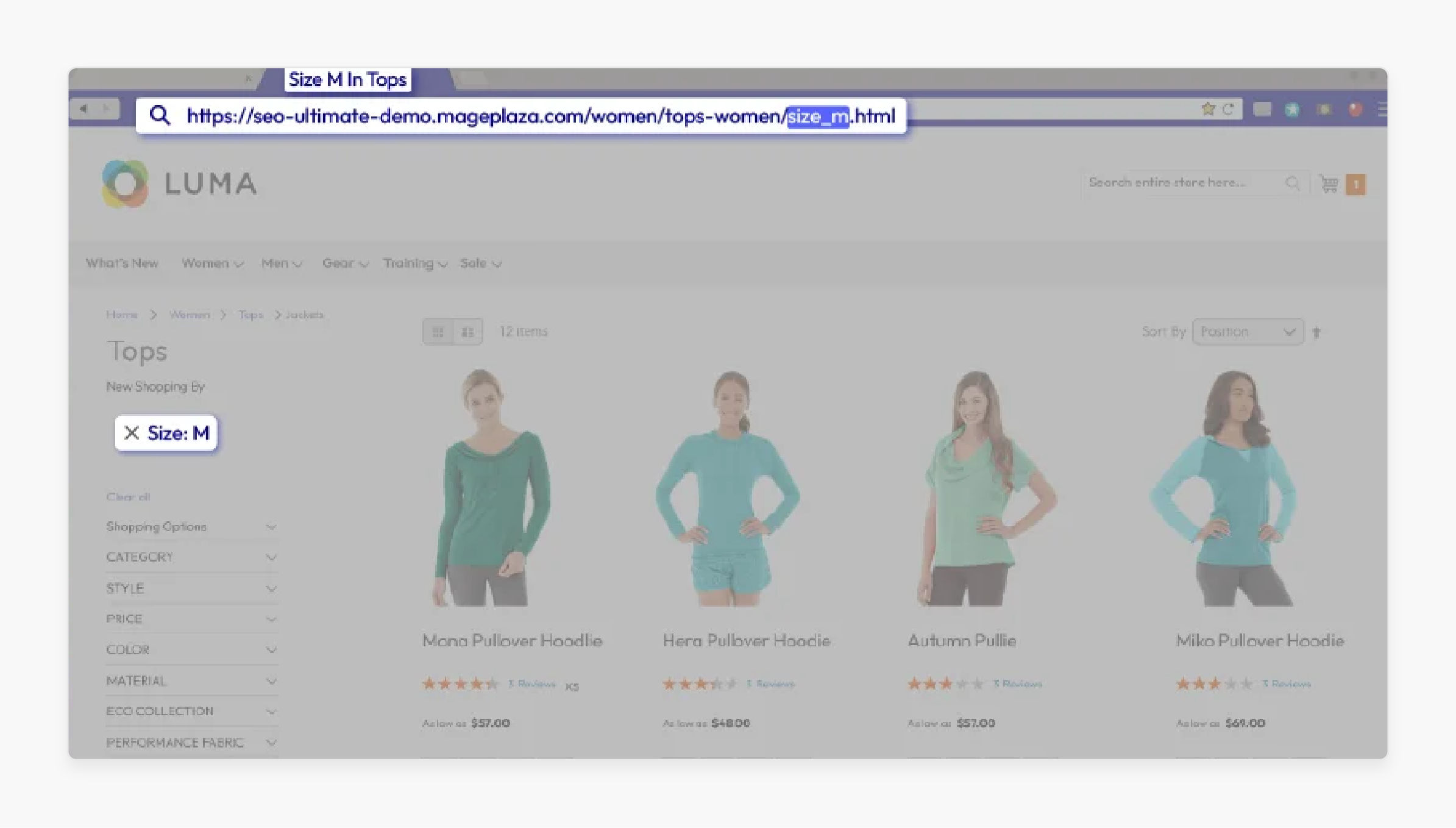The width and height of the screenshot is (1456, 828).
Task: Open the Mona Pullover Hoodie product link
Action: [x=513, y=641]
